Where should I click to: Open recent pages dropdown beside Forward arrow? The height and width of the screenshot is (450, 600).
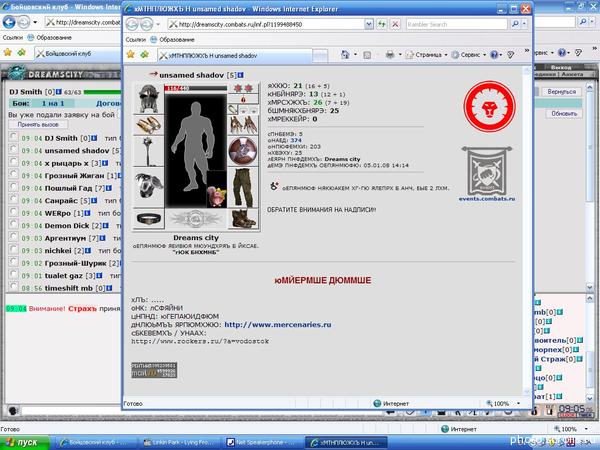pyautogui.click(x=158, y=24)
